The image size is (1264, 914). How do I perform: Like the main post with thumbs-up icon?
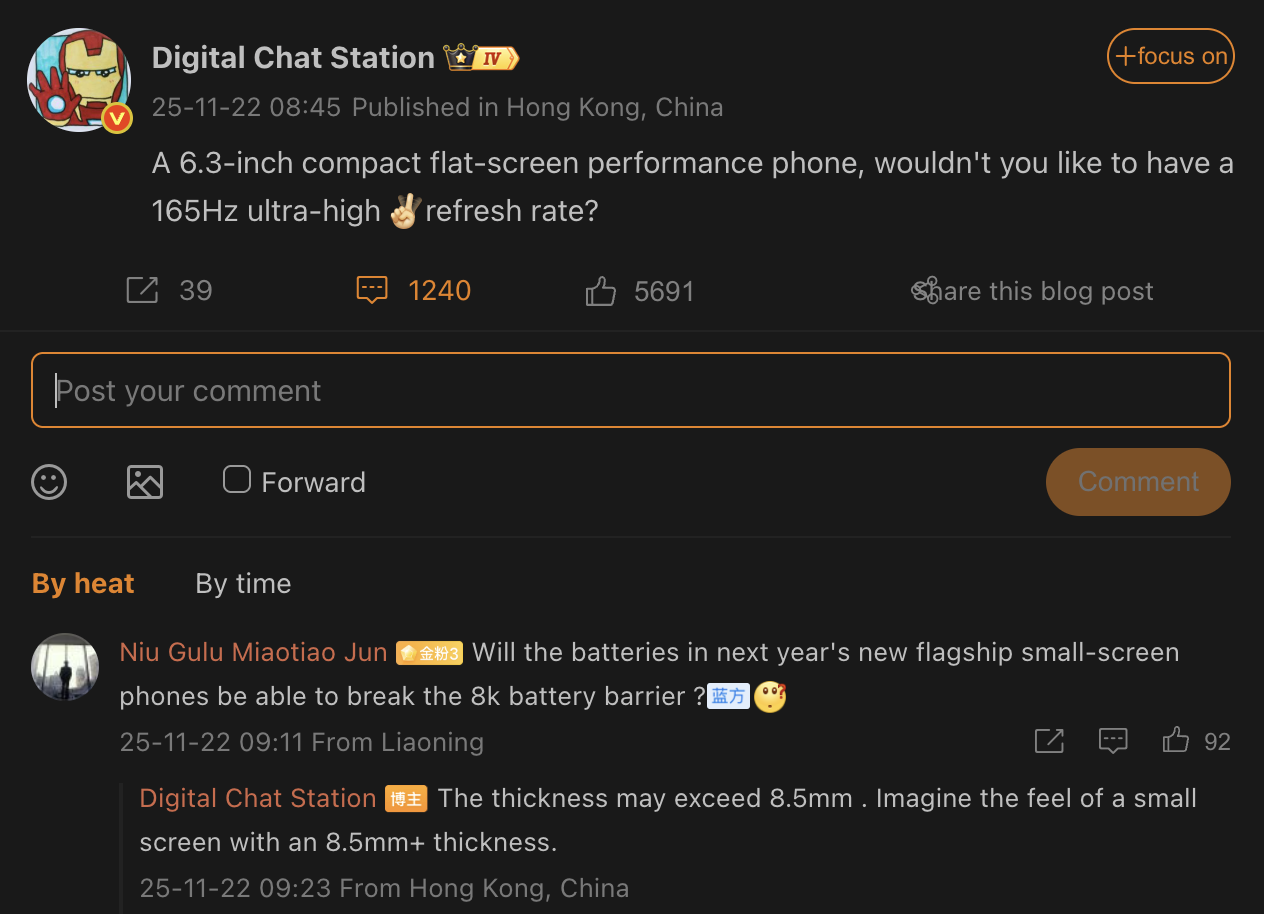pyautogui.click(x=600, y=292)
